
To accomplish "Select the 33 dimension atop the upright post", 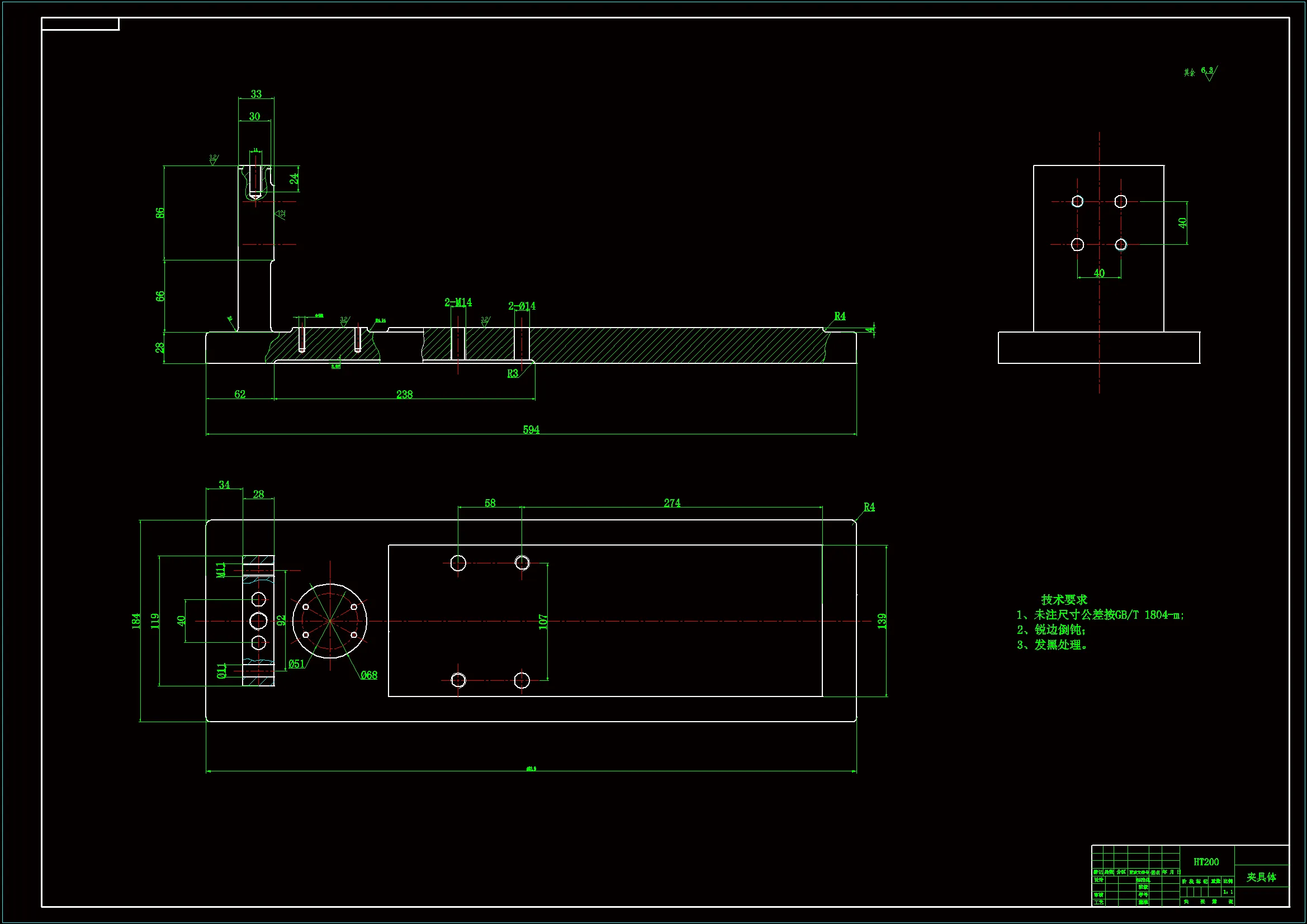I will [x=256, y=94].
